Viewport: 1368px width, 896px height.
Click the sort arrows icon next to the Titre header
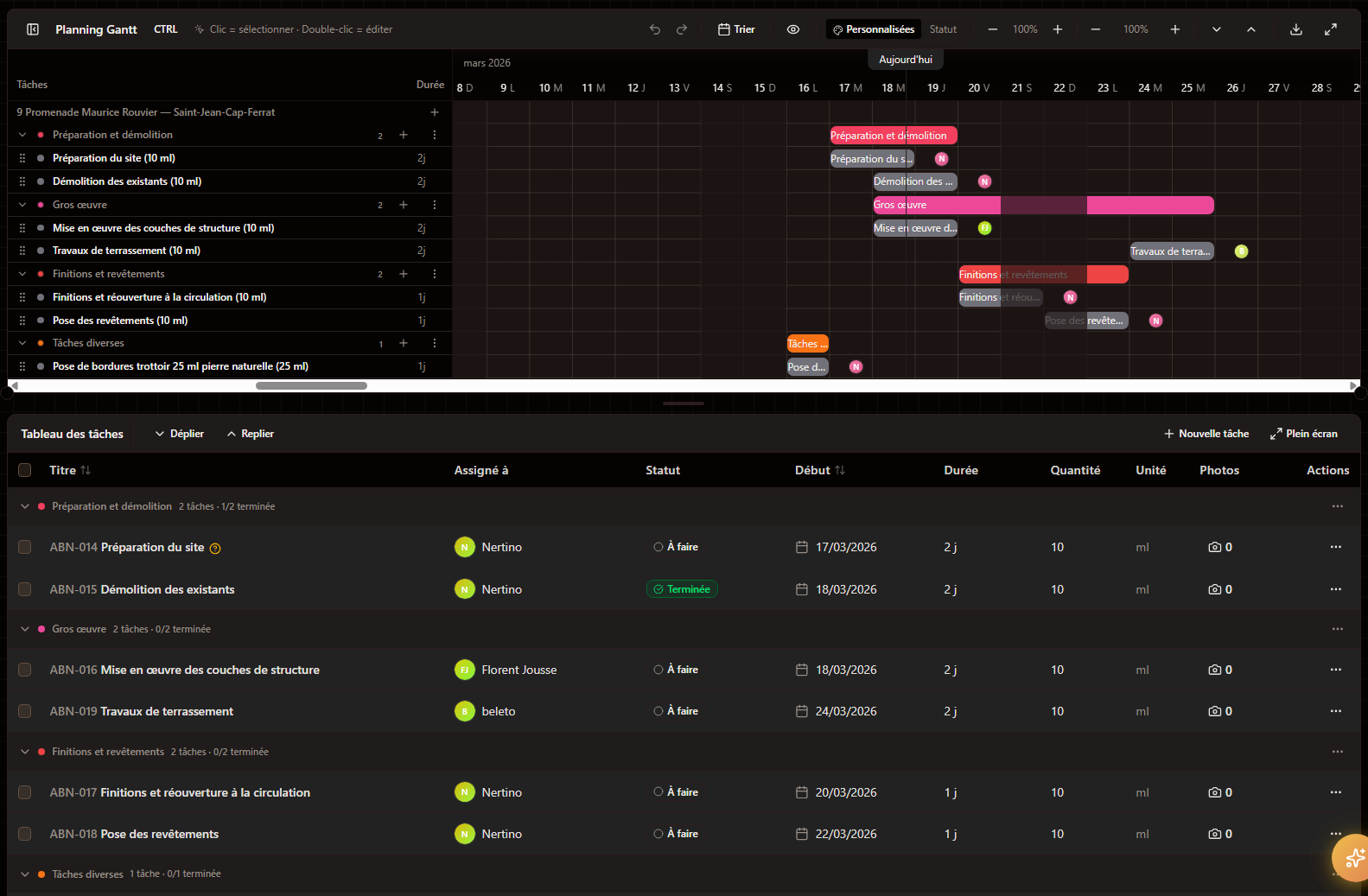(x=86, y=470)
